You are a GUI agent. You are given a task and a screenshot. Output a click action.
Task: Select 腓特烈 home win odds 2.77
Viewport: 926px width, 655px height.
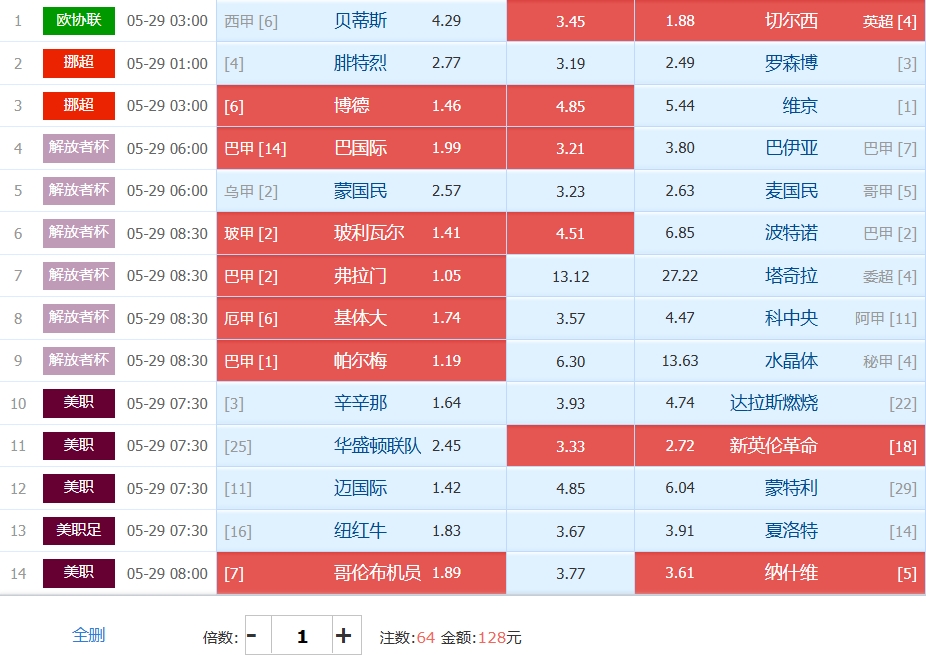tap(361, 63)
